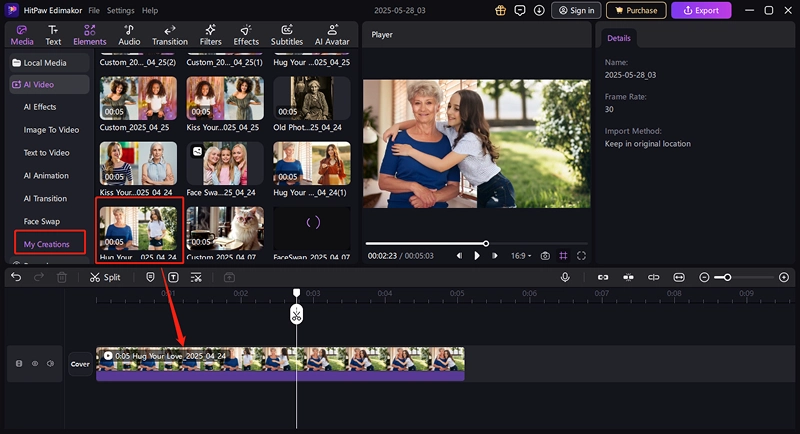Step to next frame in player
Screen dimensions: 800x434
pyautogui.click(x=494, y=256)
